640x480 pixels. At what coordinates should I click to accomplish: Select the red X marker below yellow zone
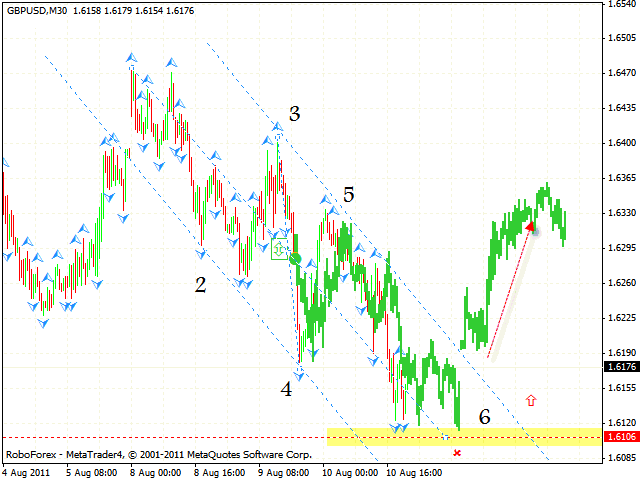point(457,453)
